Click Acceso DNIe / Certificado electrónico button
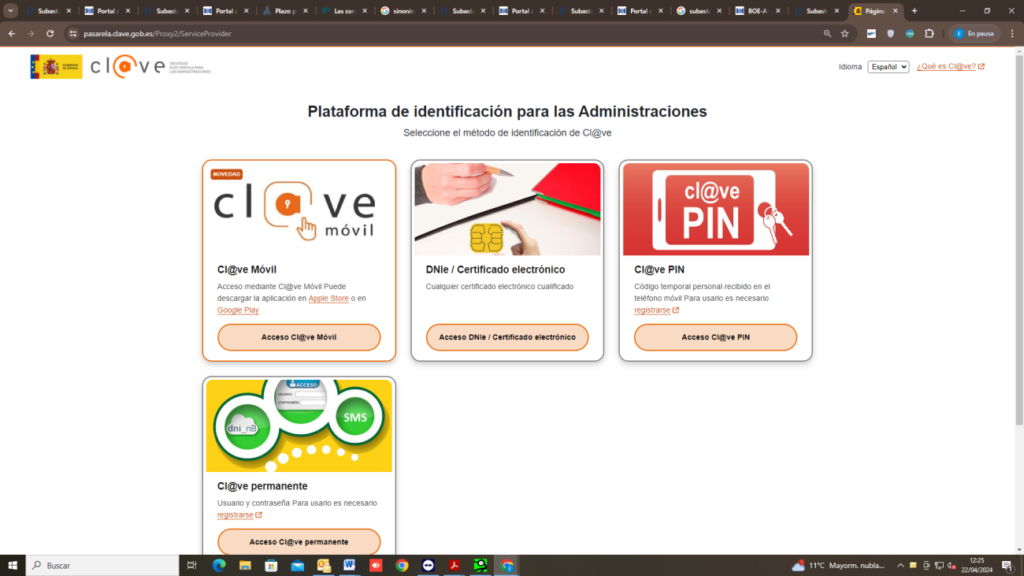Image resolution: width=1024 pixels, height=576 pixels. pyautogui.click(x=507, y=337)
